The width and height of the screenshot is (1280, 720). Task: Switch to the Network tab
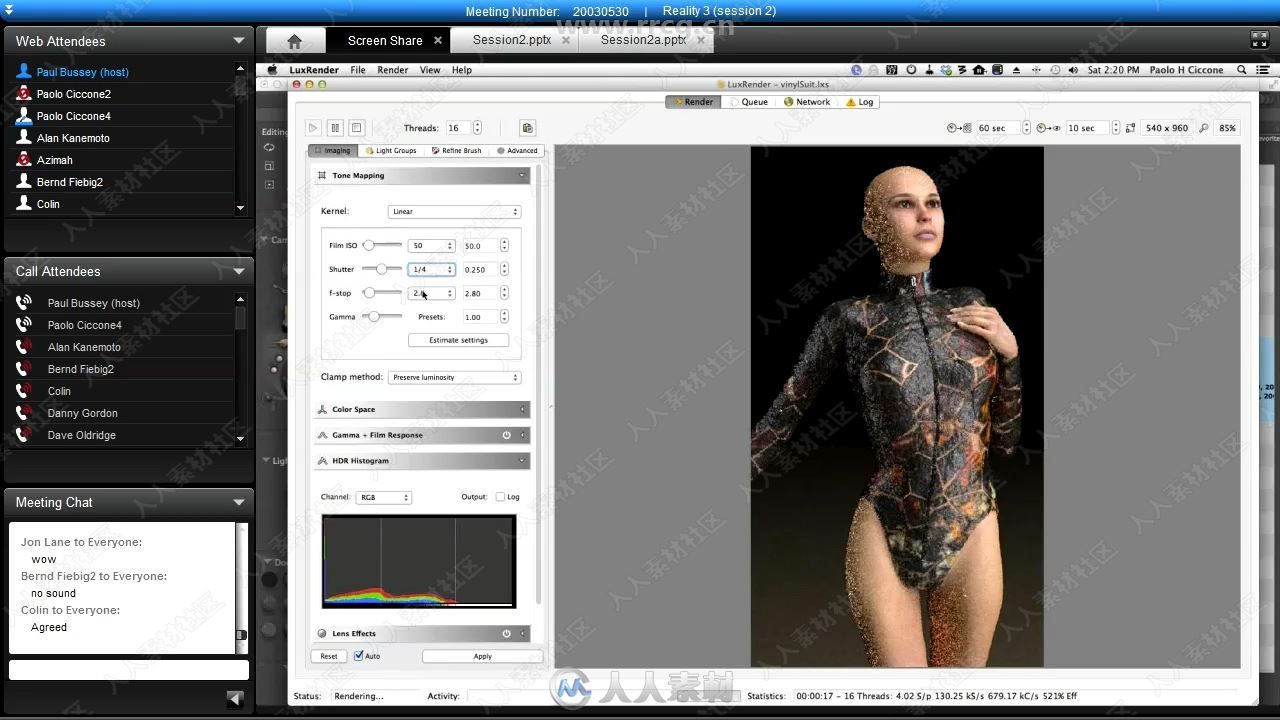click(807, 102)
